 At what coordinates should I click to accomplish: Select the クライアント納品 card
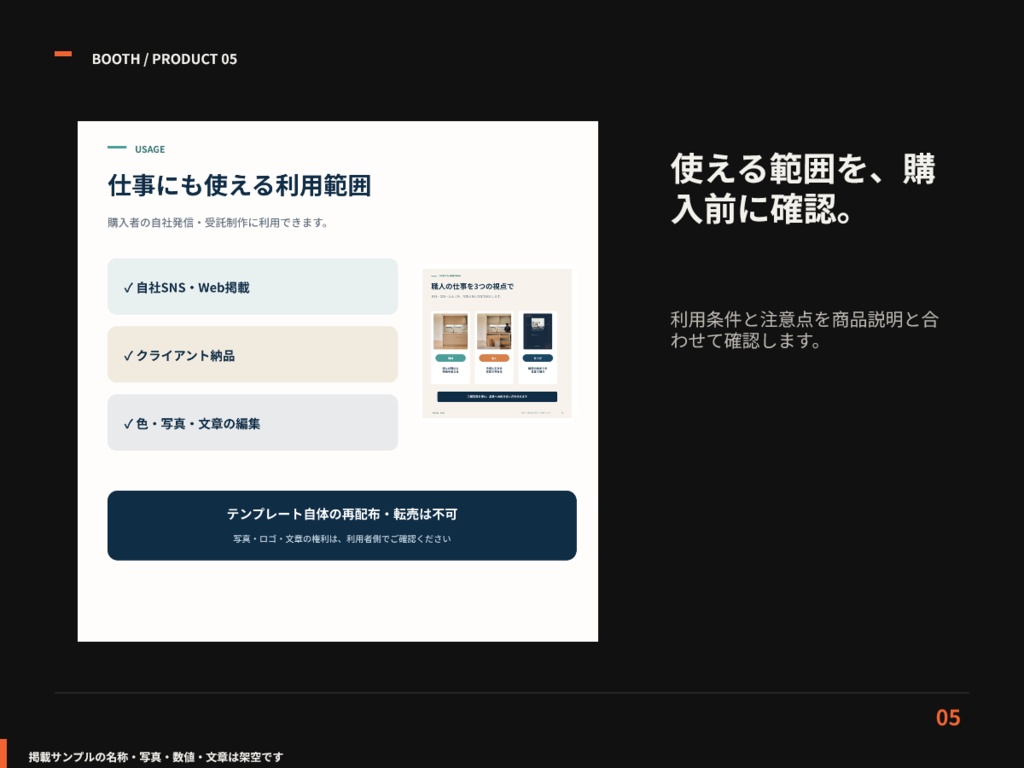(x=253, y=355)
